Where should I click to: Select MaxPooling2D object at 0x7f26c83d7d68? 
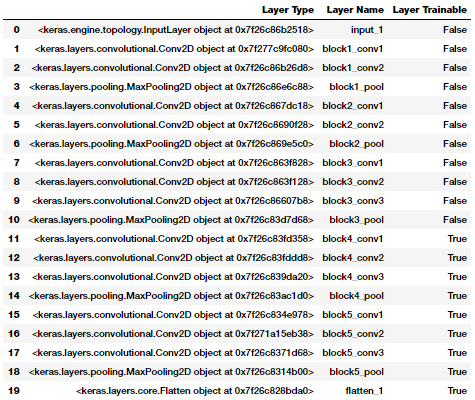coord(171,220)
